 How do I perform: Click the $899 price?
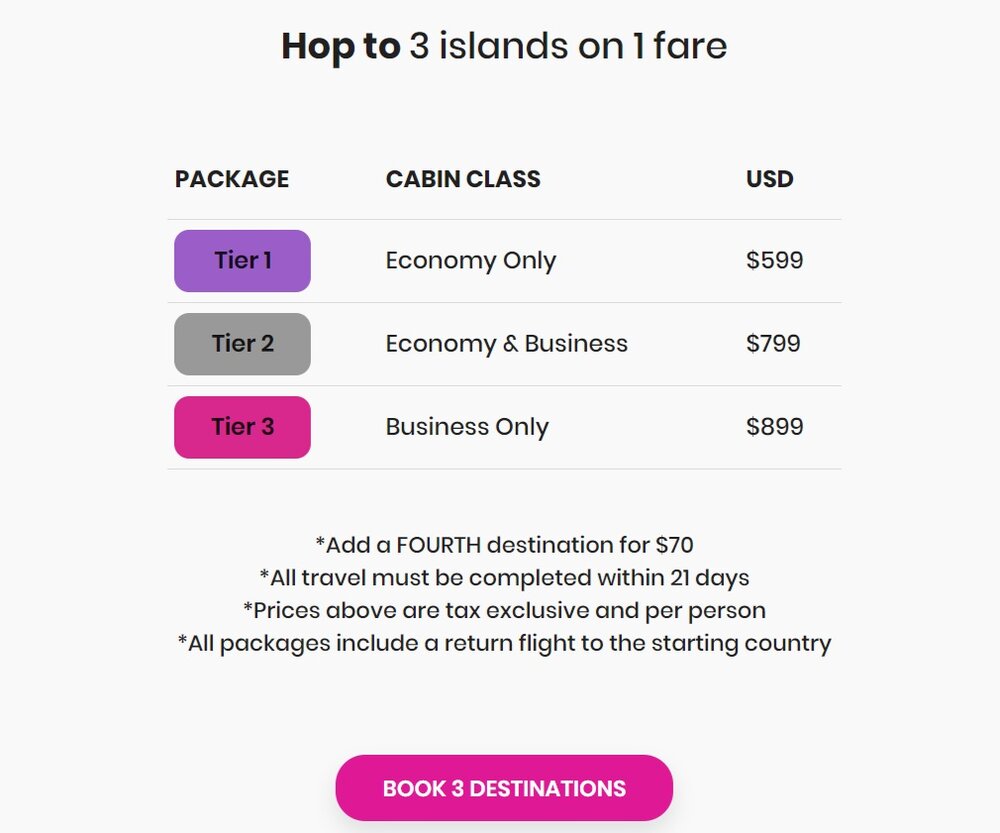point(775,427)
